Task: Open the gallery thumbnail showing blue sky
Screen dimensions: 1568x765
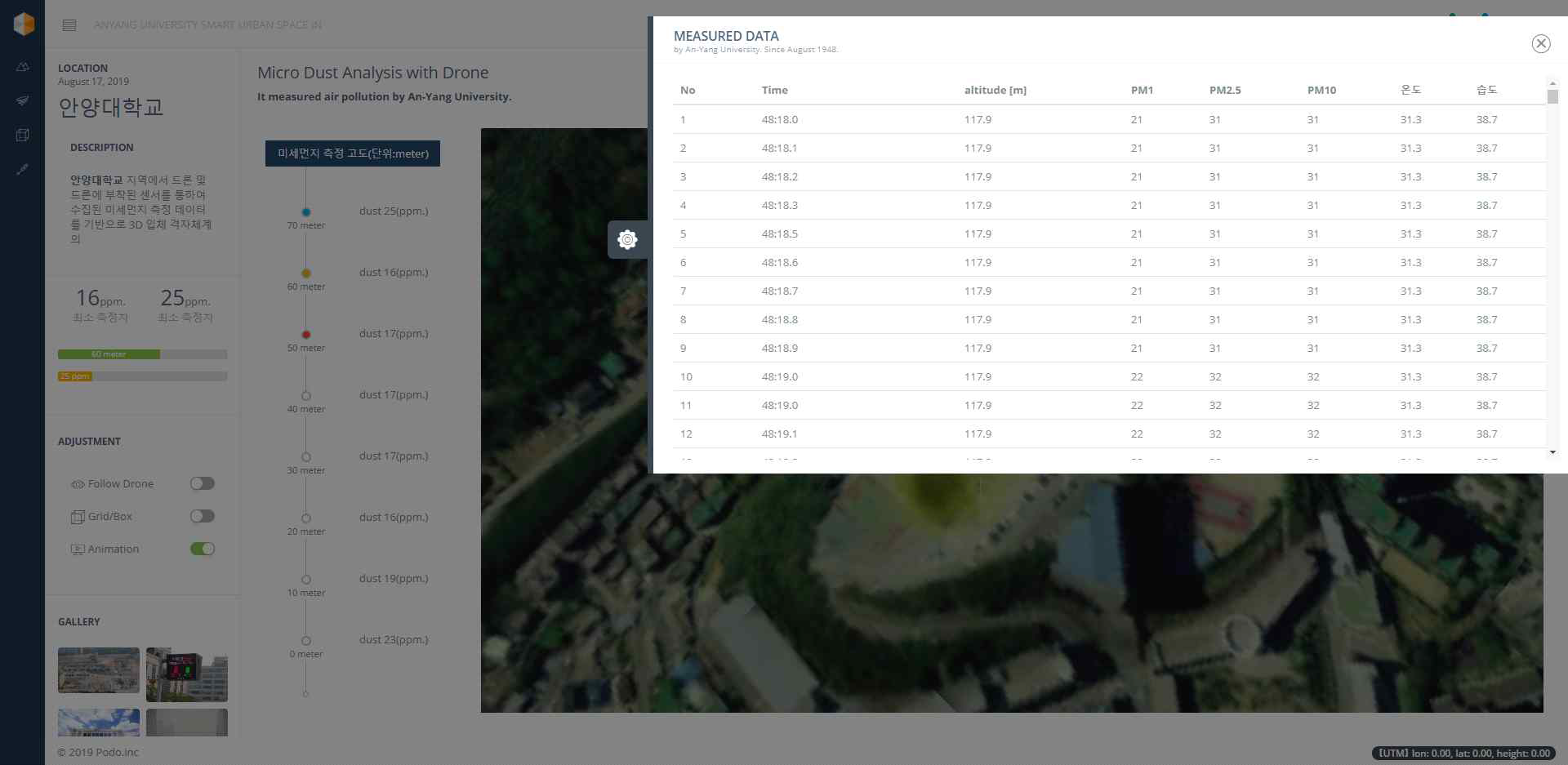Action: pos(99,723)
